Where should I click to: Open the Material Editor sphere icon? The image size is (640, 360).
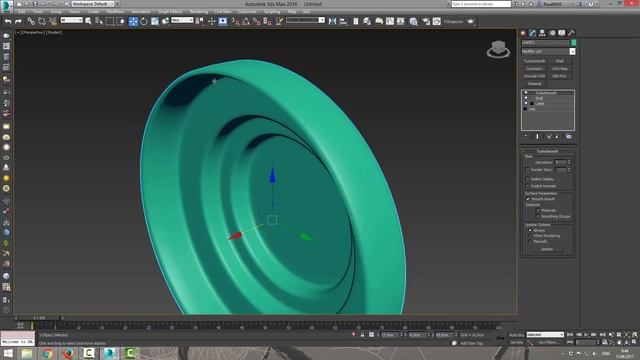pyautogui.click(x=413, y=21)
